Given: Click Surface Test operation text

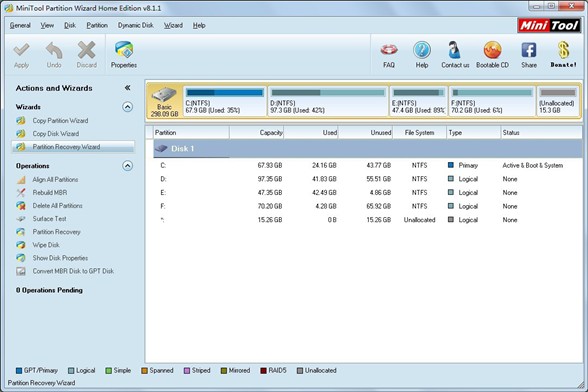Looking at the screenshot, I should coord(50,219).
